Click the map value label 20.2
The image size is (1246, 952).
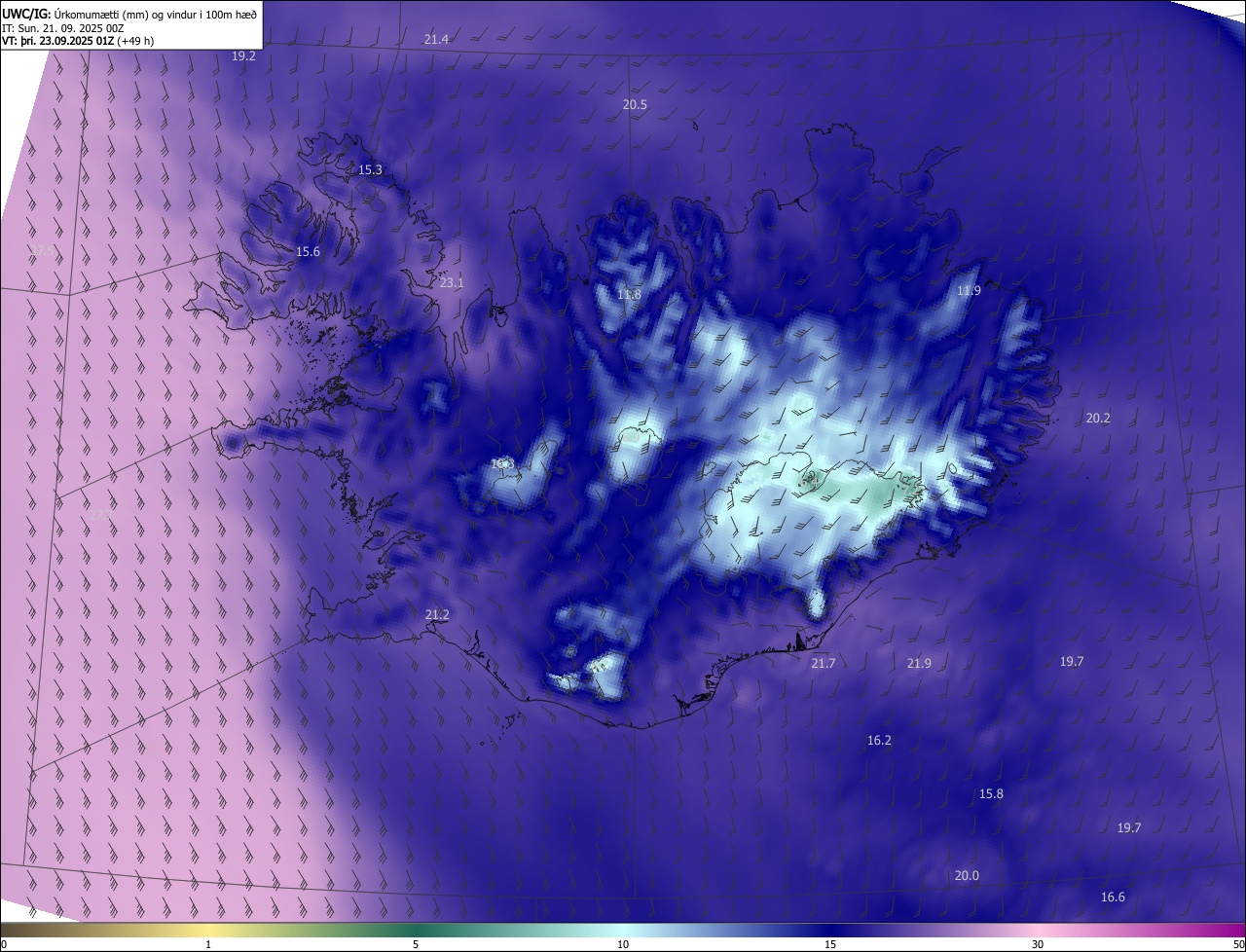[1098, 418]
